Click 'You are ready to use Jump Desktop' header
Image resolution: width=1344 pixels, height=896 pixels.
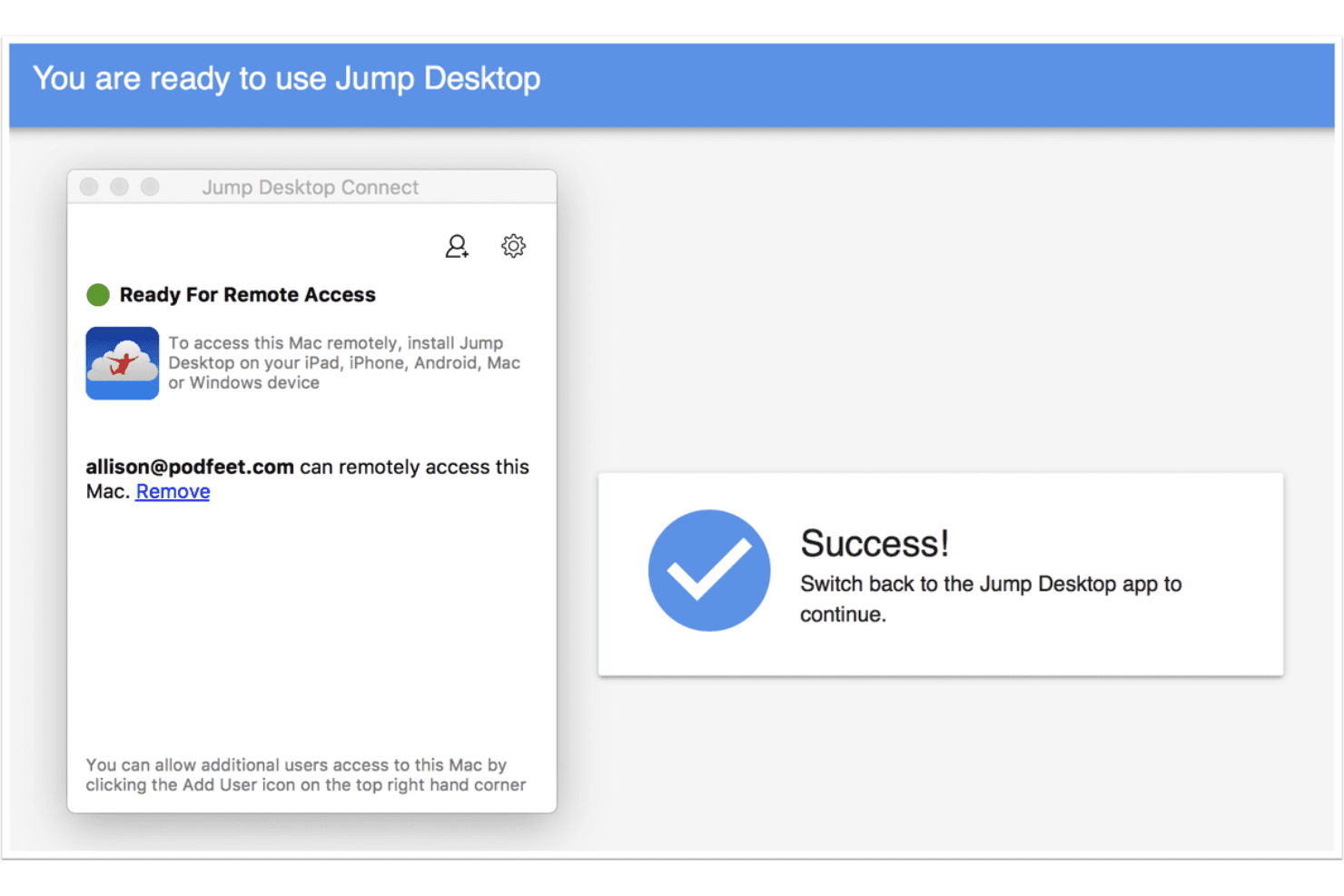click(287, 78)
